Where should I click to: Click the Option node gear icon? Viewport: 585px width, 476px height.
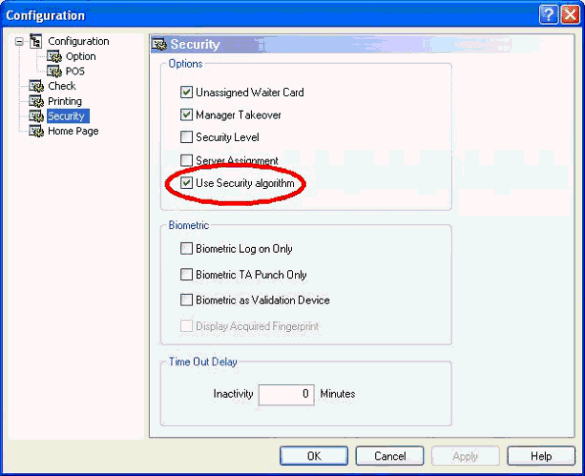click(54, 56)
